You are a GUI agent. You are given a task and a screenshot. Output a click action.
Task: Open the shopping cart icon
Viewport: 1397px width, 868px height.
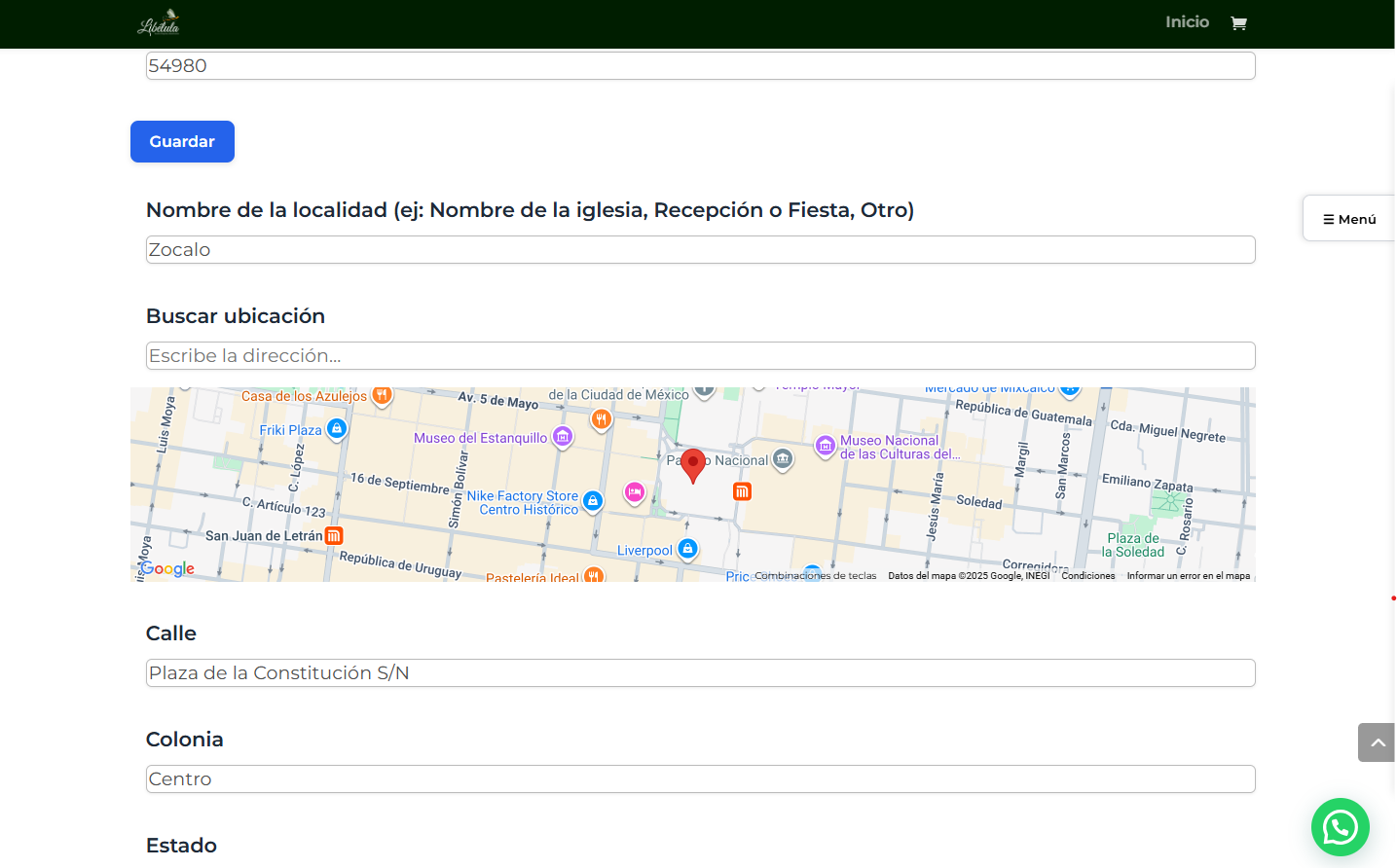click(1238, 23)
